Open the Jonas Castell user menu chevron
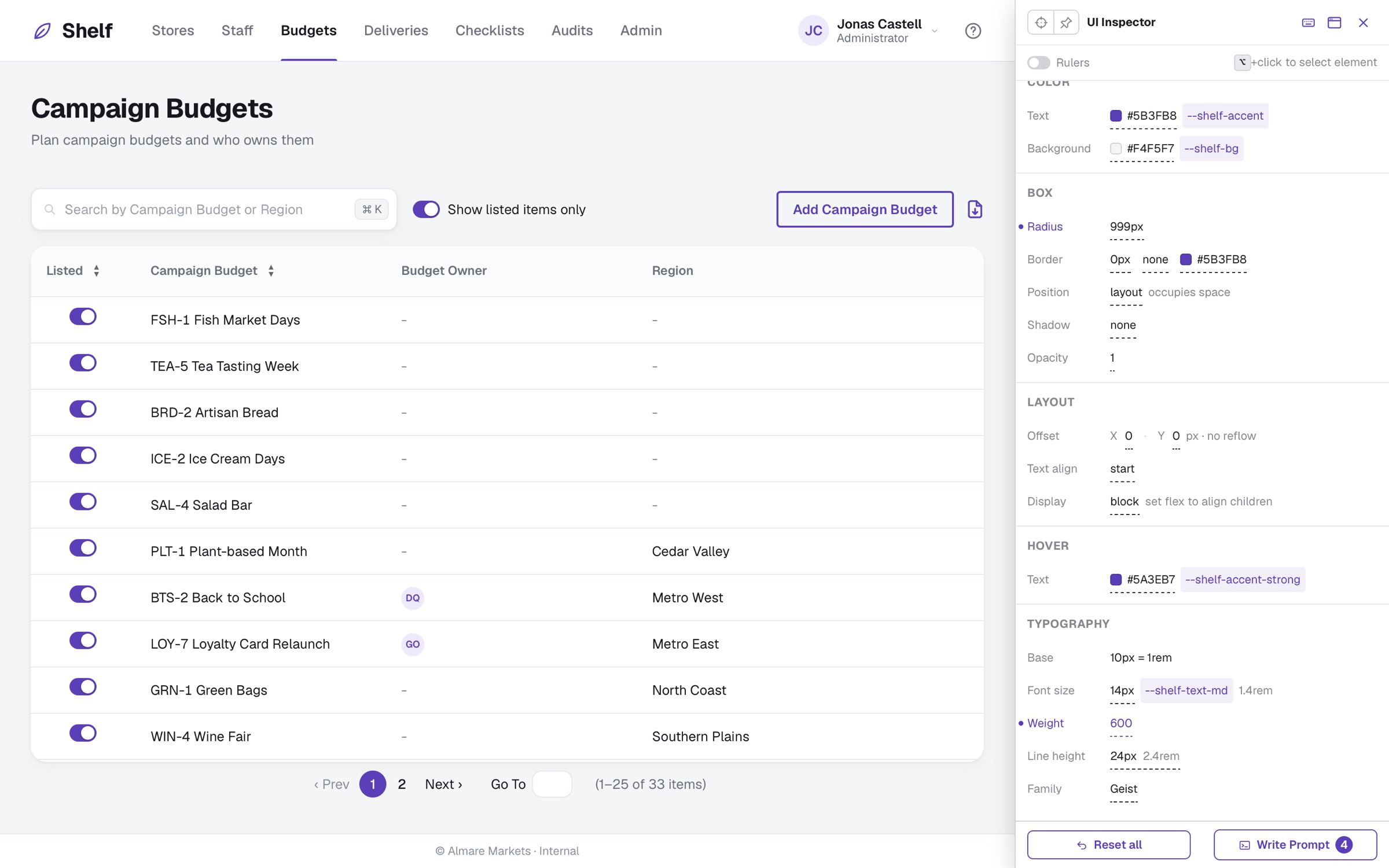 [935, 31]
